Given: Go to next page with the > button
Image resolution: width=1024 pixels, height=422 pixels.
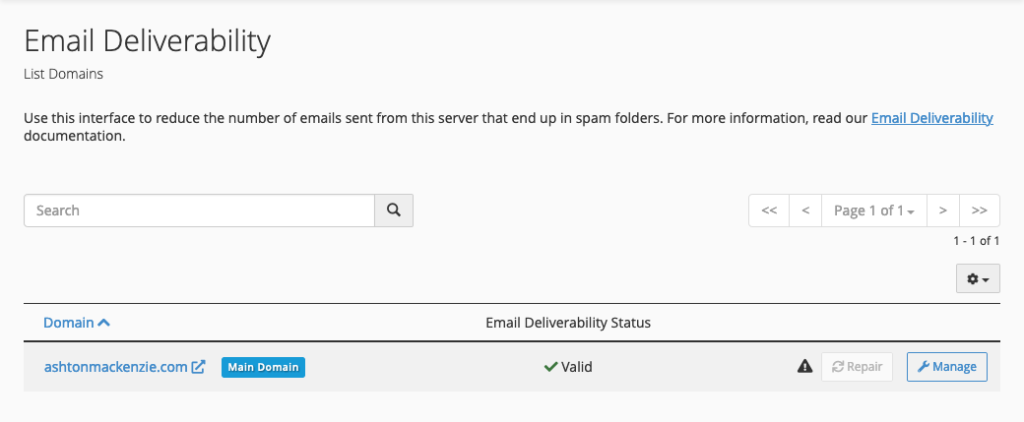Looking at the screenshot, I should 943,210.
